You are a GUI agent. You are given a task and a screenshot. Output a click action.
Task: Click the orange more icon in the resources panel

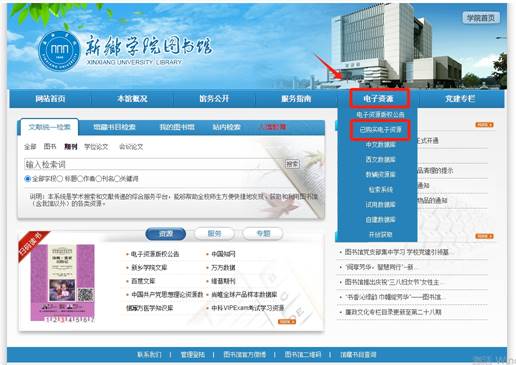(287, 322)
